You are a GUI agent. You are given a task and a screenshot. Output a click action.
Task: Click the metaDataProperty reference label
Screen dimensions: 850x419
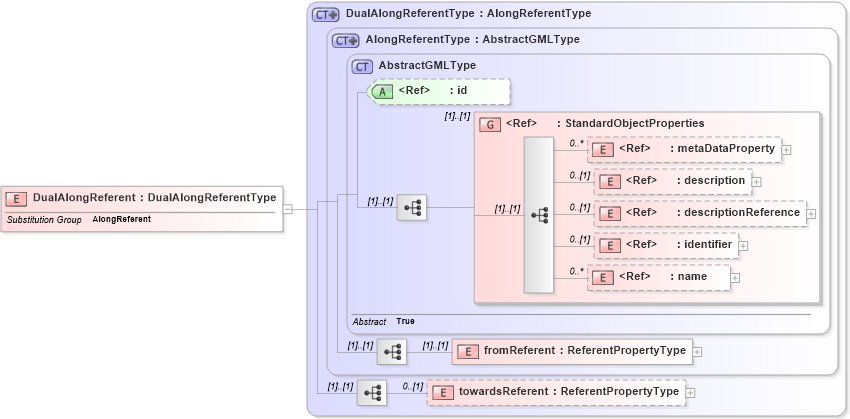[x=697, y=149]
